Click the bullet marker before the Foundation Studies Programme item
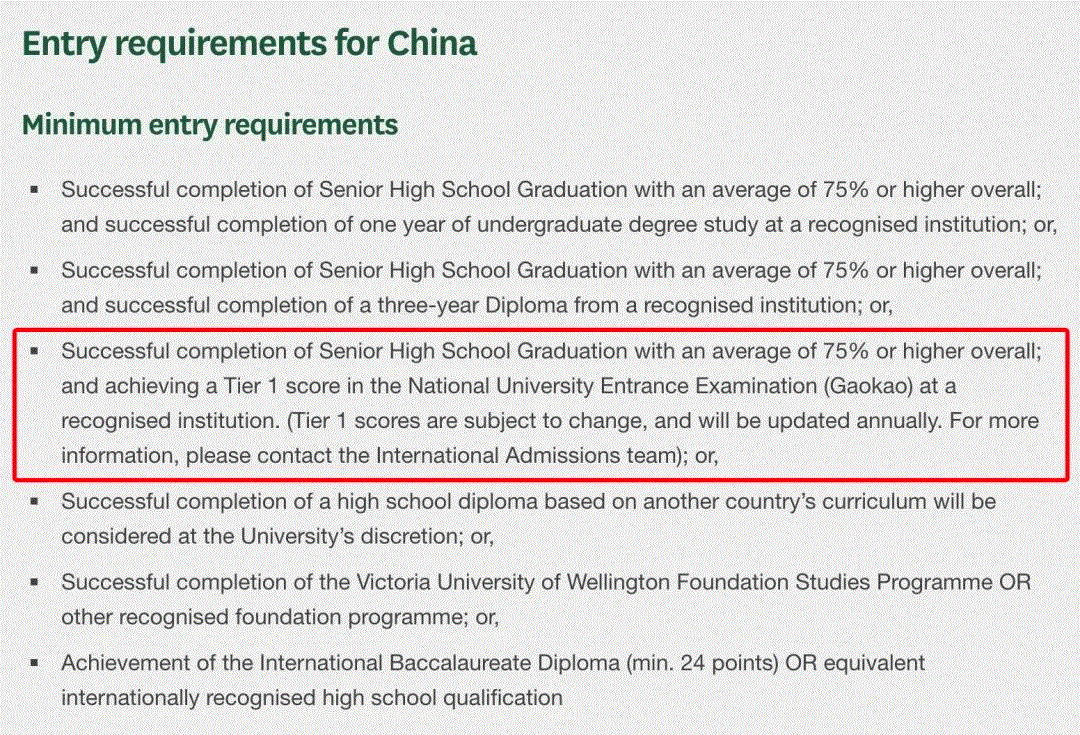1080x735 pixels. point(35,582)
